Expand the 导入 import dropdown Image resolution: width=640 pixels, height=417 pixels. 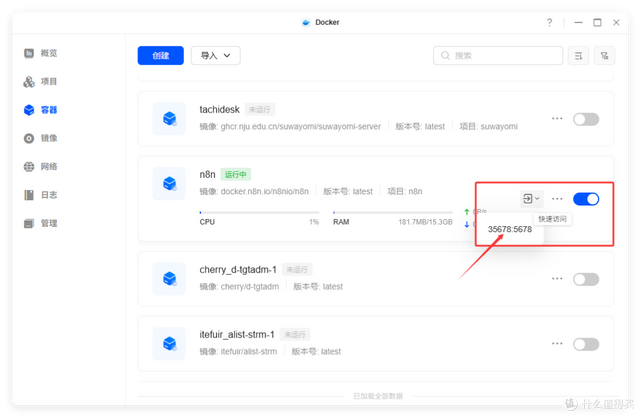click(x=216, y=55)
